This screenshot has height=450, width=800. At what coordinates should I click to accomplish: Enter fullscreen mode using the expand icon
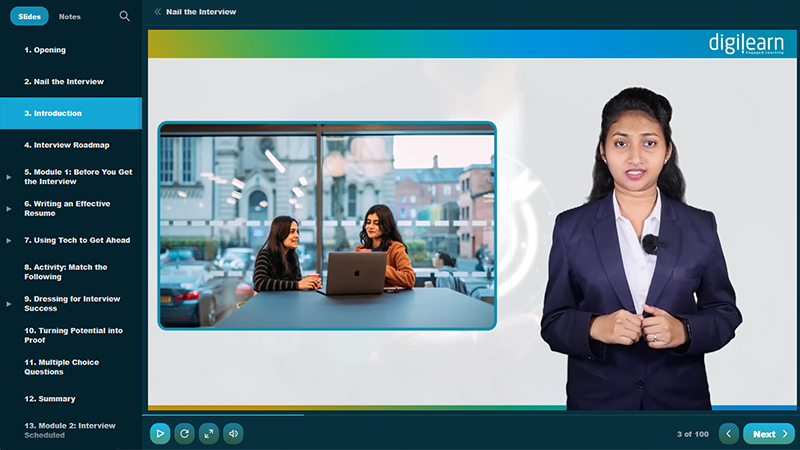[208, 433]
